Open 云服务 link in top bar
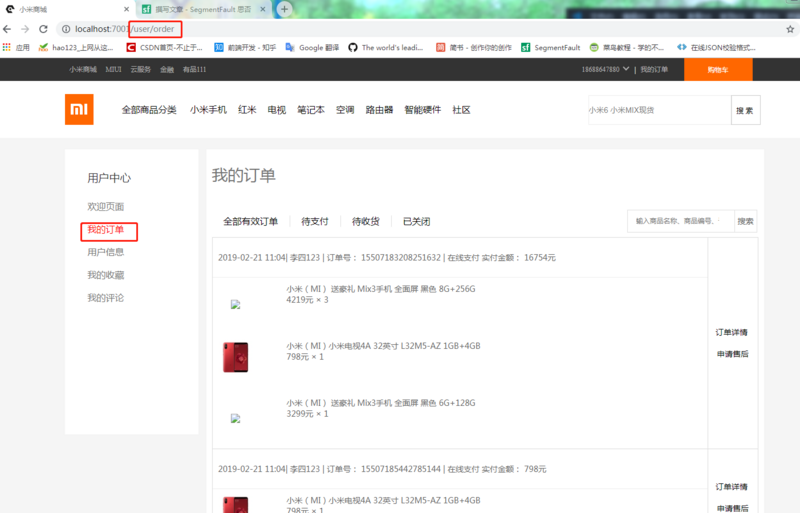 140,69
